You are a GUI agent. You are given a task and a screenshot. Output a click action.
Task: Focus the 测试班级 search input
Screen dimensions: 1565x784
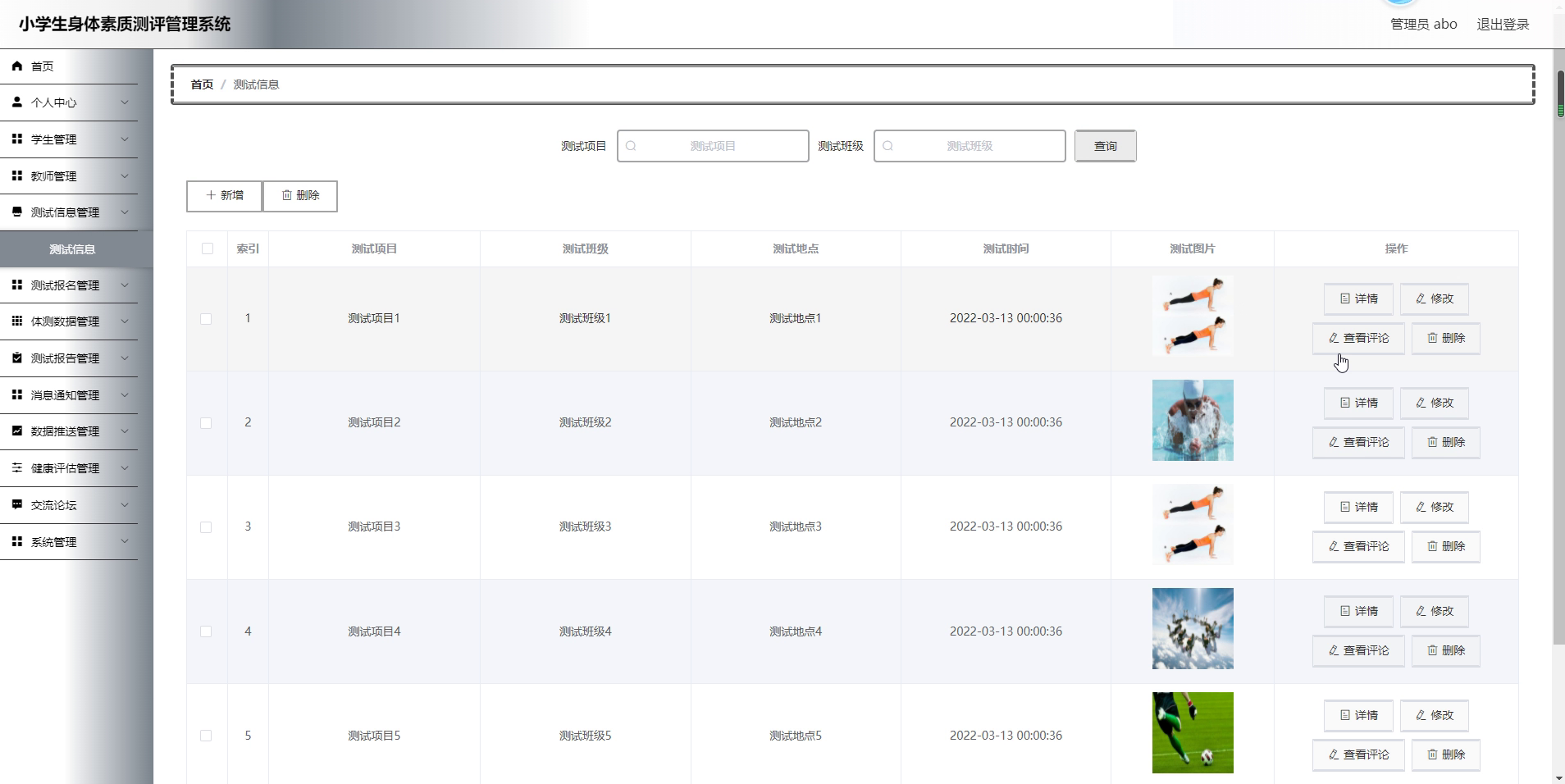coord(970,146)
